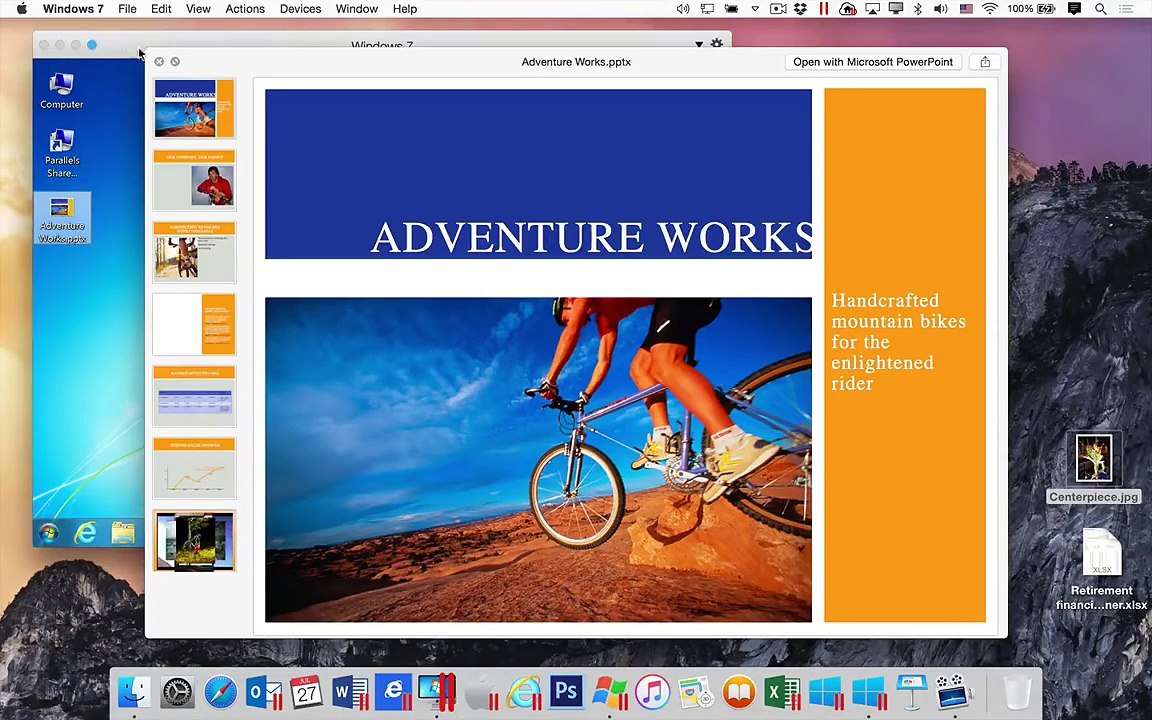The height and width of the screenshot is (720, 1152).
Task: Launch Microsoft Excel from the Dock
Action: click(782, 692)
